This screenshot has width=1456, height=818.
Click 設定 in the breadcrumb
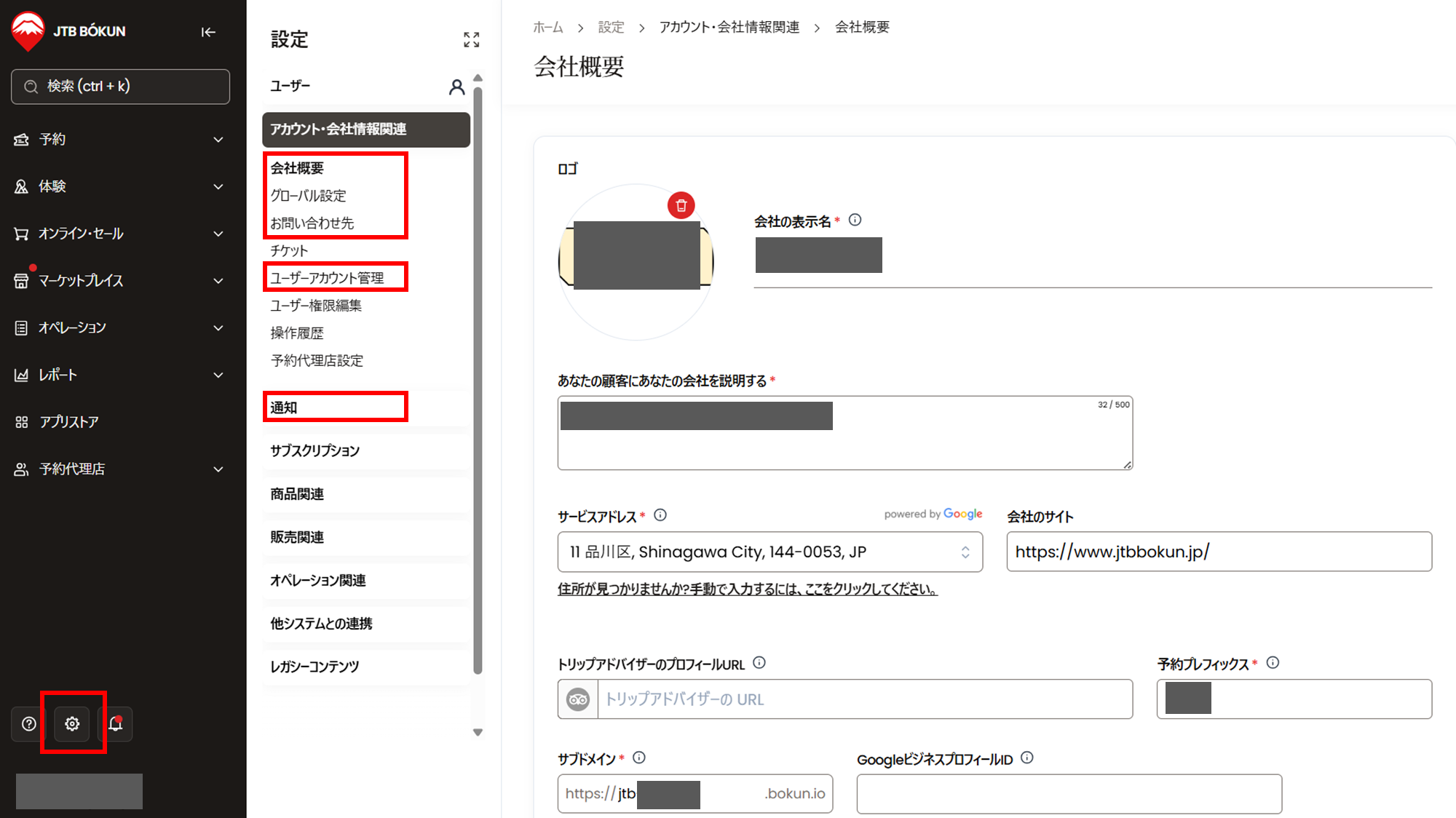(x=611, y=28)
